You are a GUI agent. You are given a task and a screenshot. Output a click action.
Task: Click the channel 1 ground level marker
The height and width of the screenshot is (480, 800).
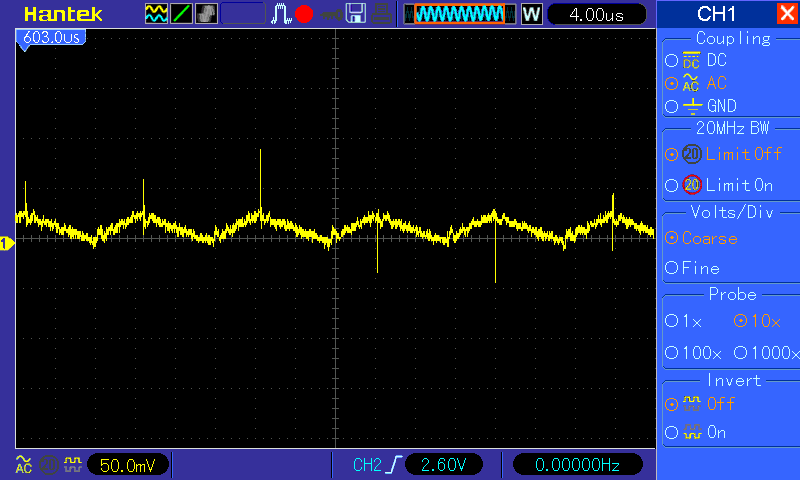(6, 244)
